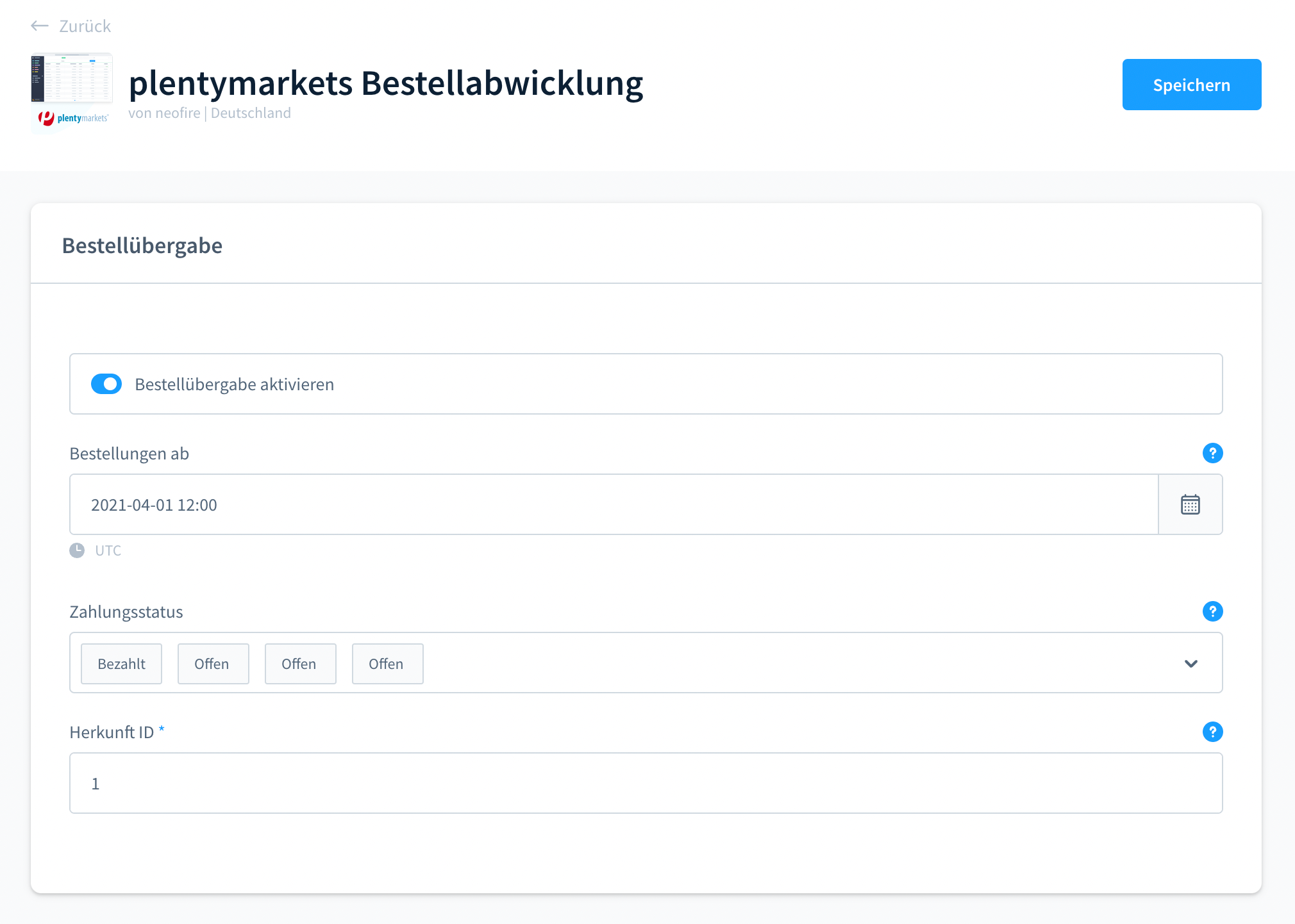The height and width of the screenshot is (924, 1295).
Task: Toggle Bestellübergabe aktivieren switch
Action: [106, 384]
